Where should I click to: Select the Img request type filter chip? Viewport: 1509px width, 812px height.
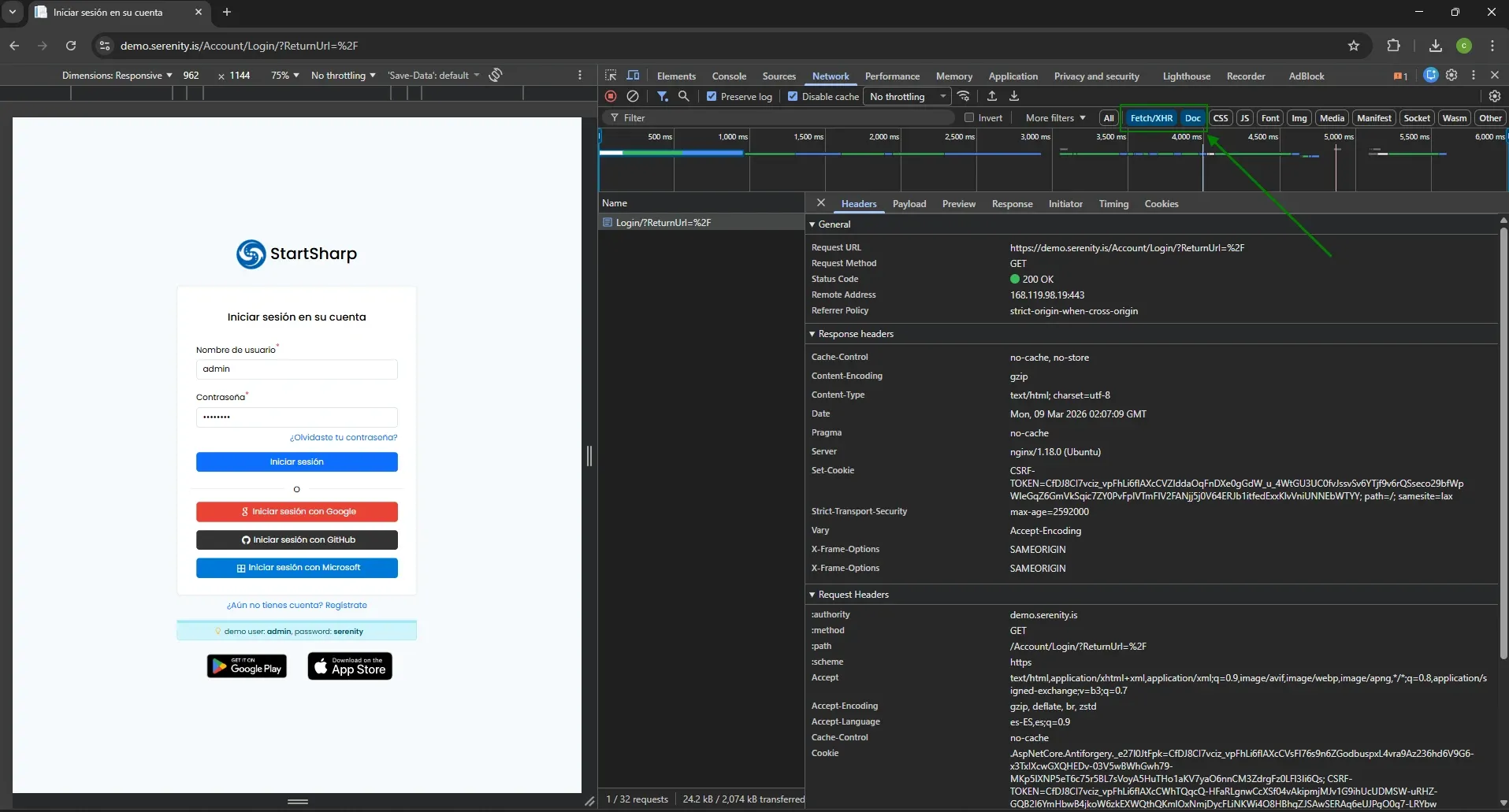coord(1299,117)
